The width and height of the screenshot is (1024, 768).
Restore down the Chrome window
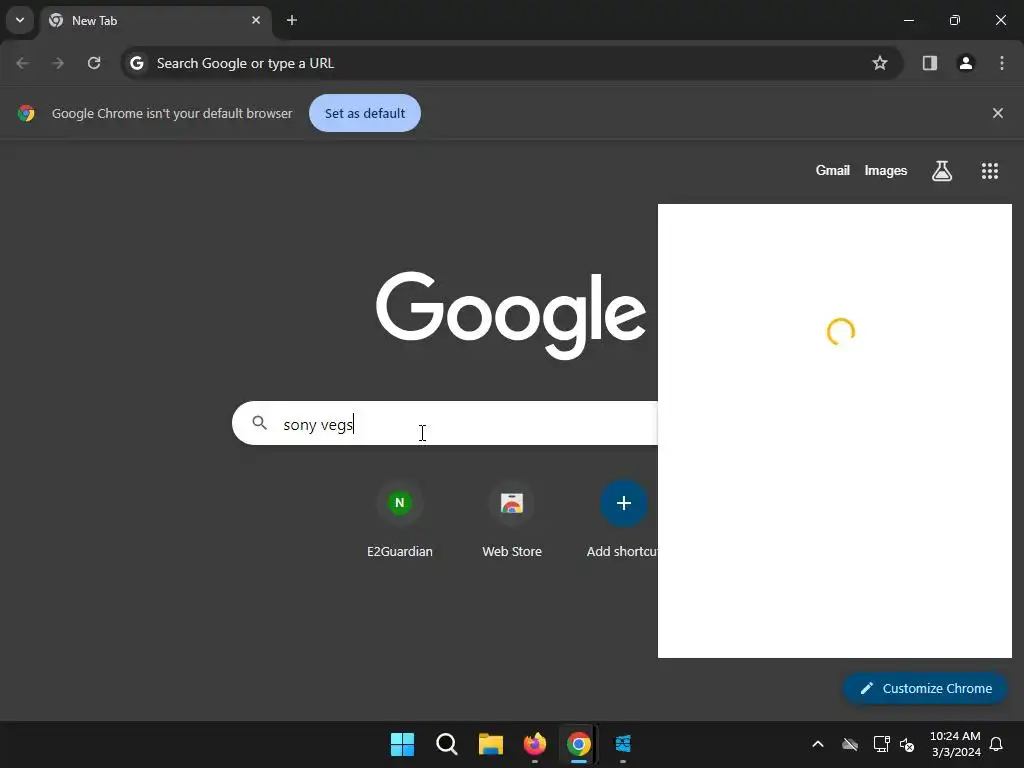[955, 20]
